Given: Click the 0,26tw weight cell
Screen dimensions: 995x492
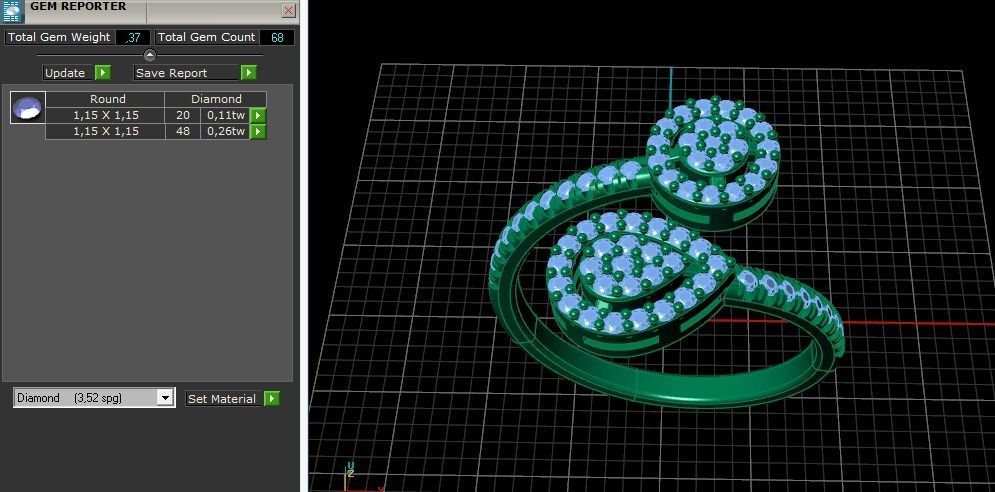Looking at the screenshot, I should 225,131.
